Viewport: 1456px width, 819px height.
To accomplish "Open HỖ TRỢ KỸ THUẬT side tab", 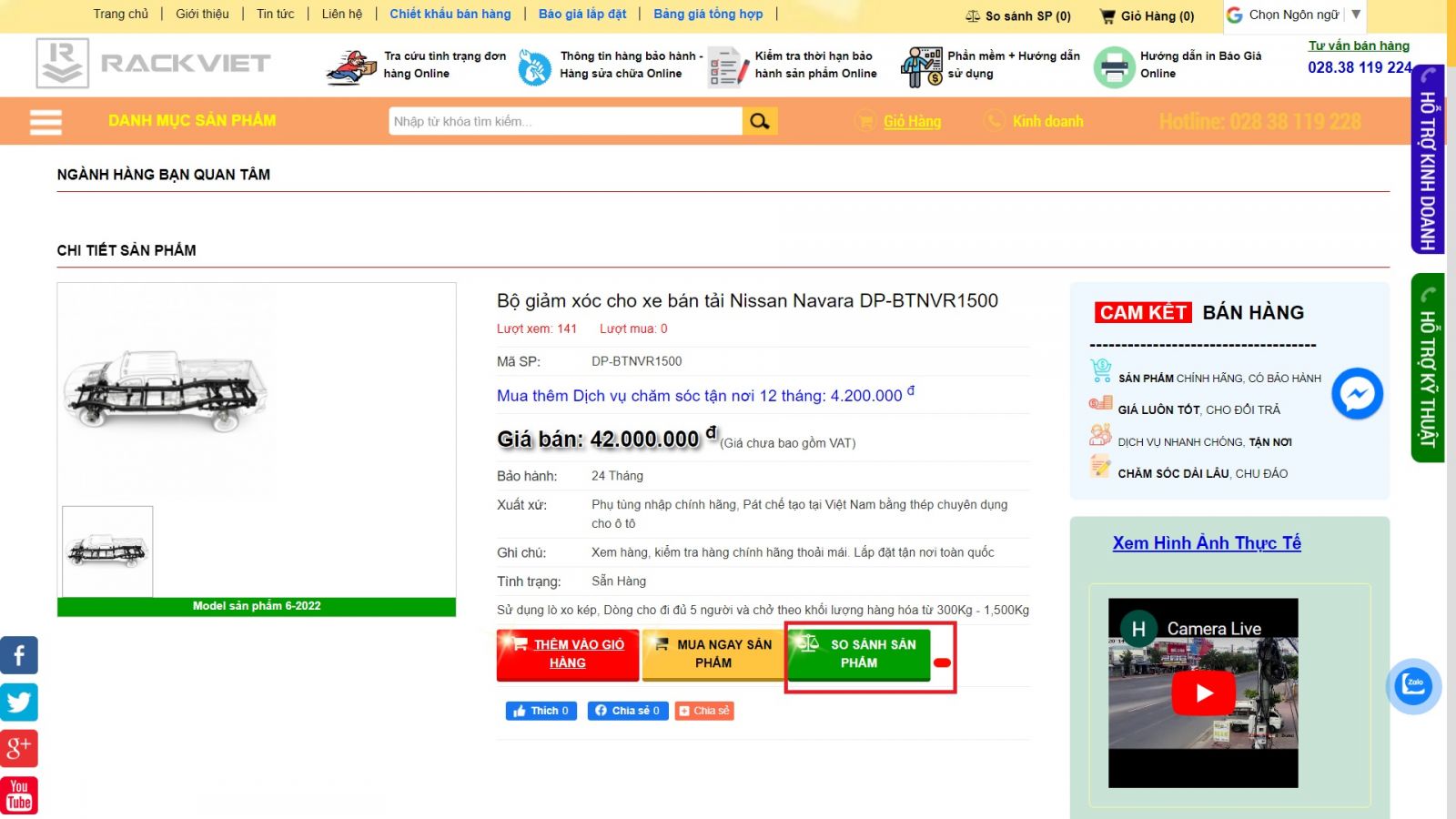I will [1428, 368].
